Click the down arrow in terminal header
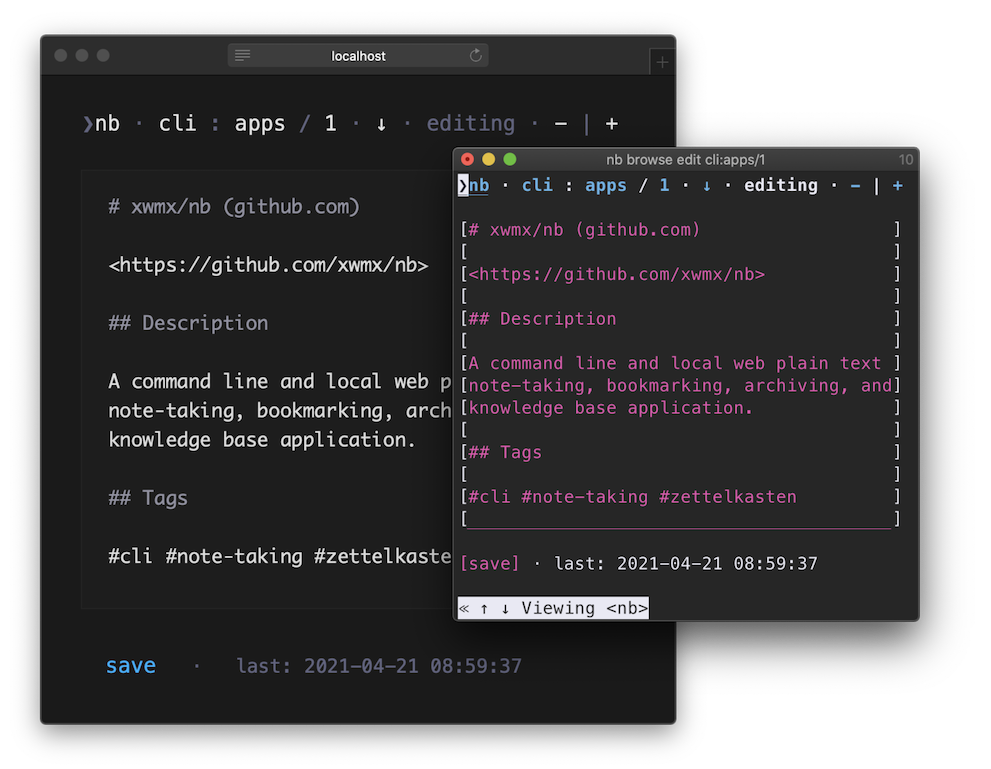 707,186
